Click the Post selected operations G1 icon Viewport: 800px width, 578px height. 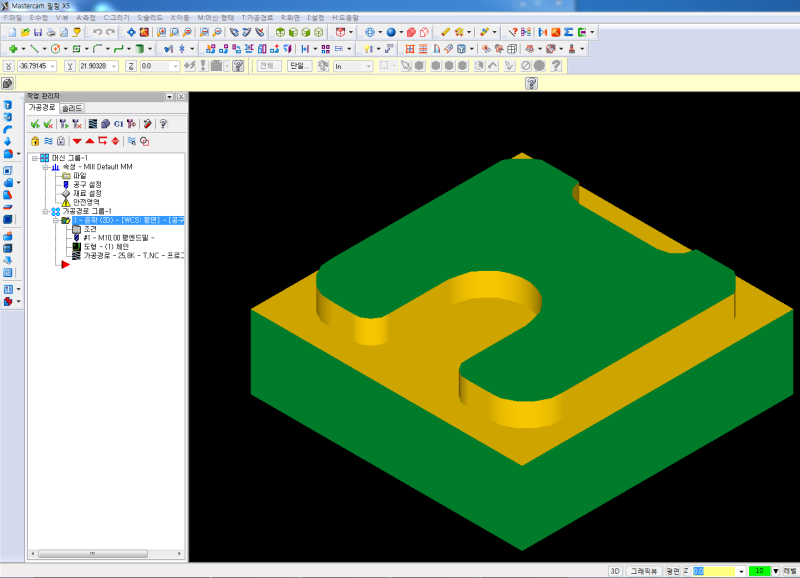[x=119, y=124]
